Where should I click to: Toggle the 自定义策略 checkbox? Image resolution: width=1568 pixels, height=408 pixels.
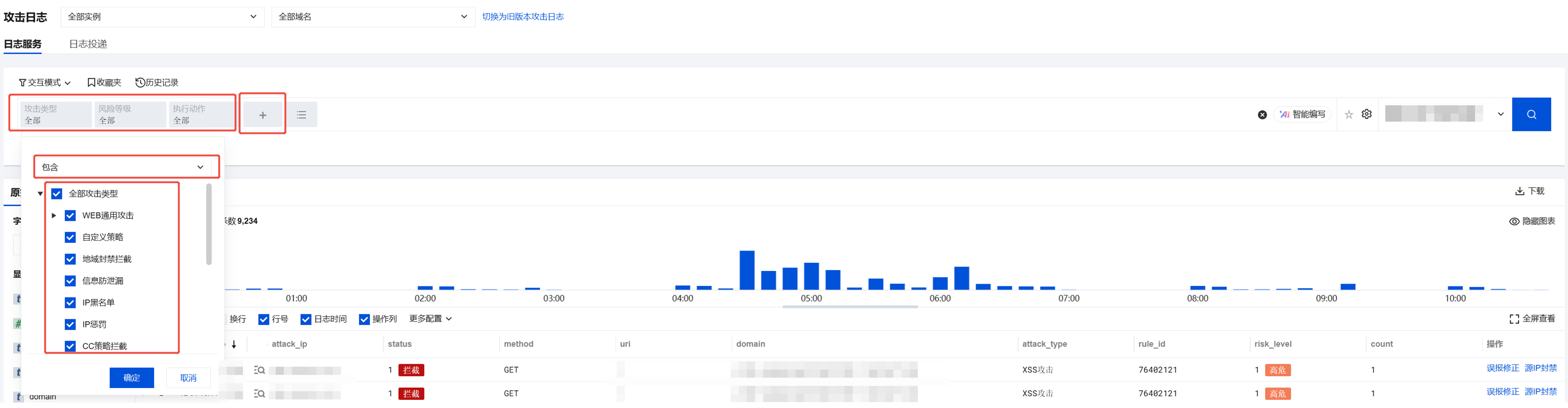70,237
